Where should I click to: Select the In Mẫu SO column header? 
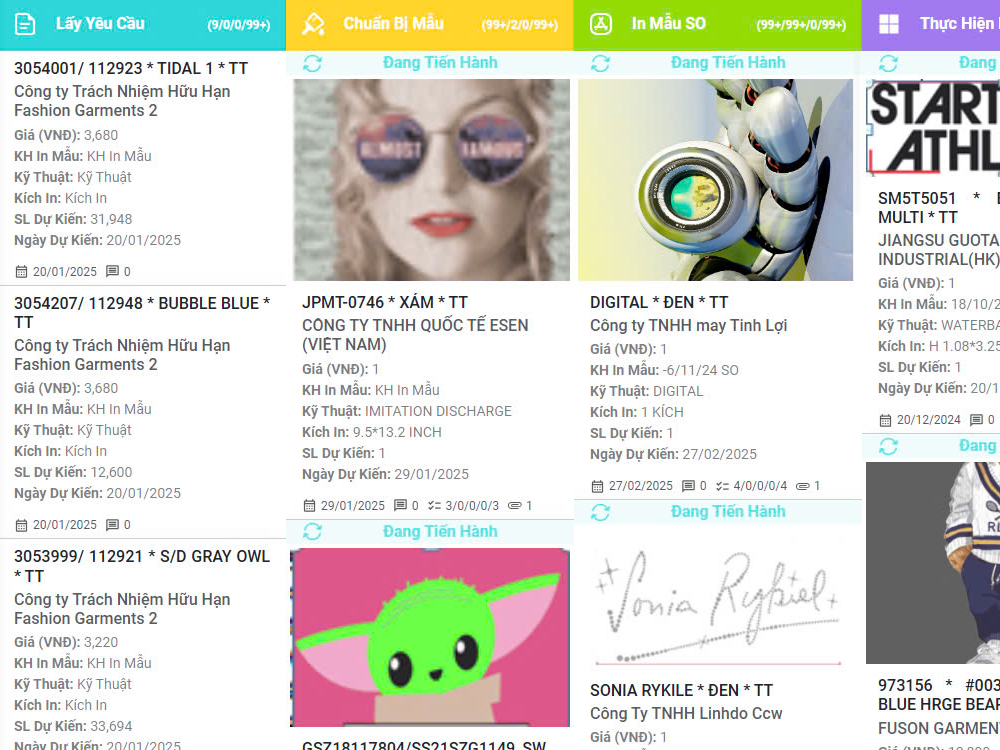[668, 24]
